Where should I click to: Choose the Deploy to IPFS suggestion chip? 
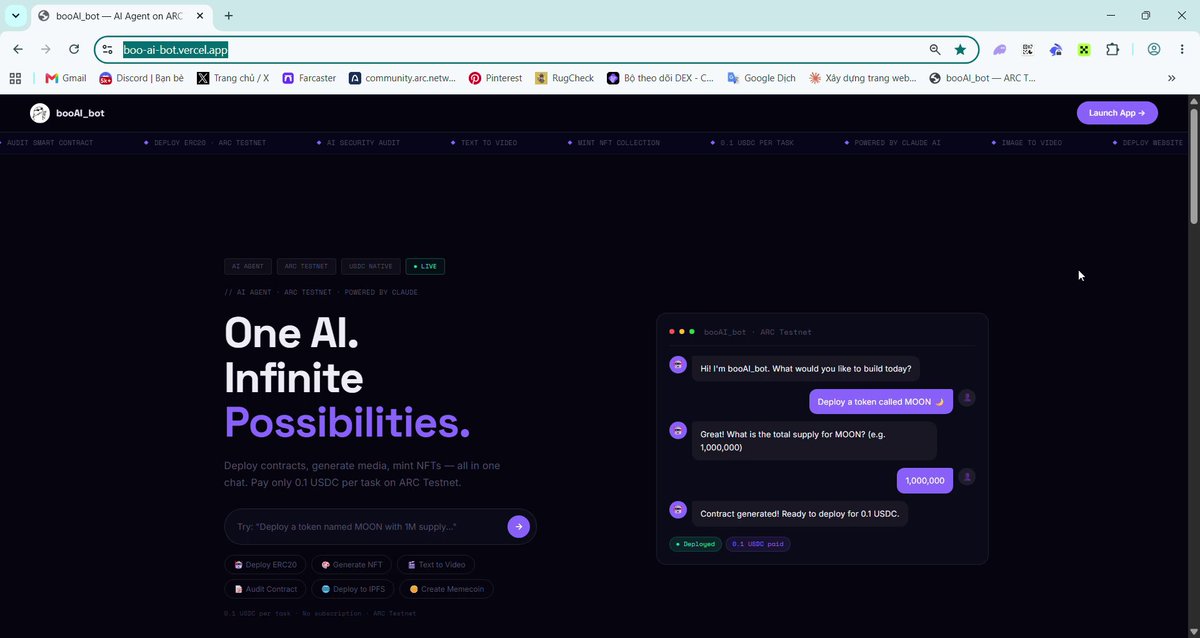(x=352, y=589)
